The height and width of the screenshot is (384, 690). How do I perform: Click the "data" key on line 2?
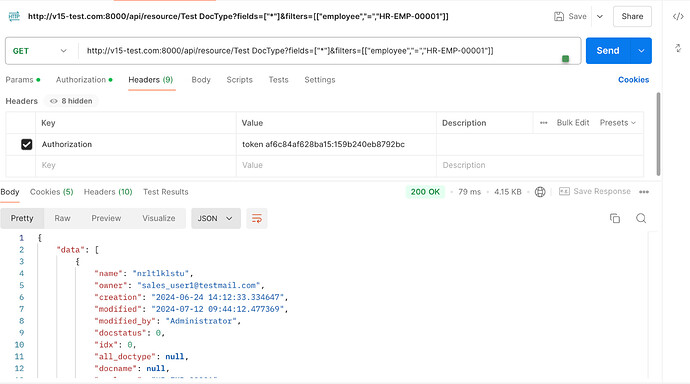70,250
